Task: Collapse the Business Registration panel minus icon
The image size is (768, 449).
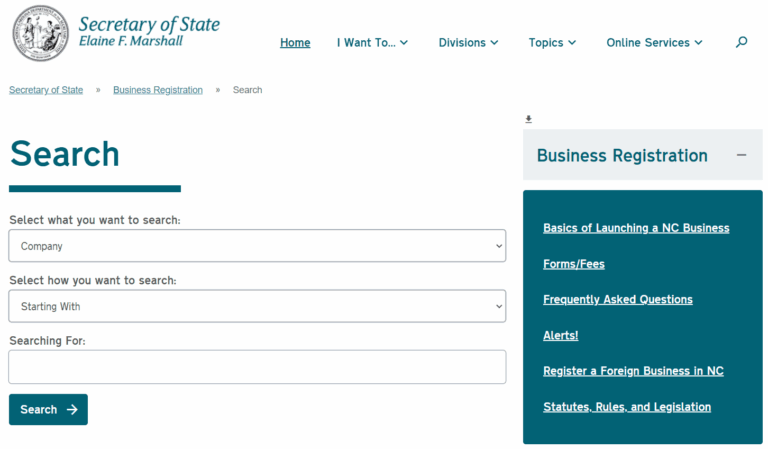Action: coord(741,155)
